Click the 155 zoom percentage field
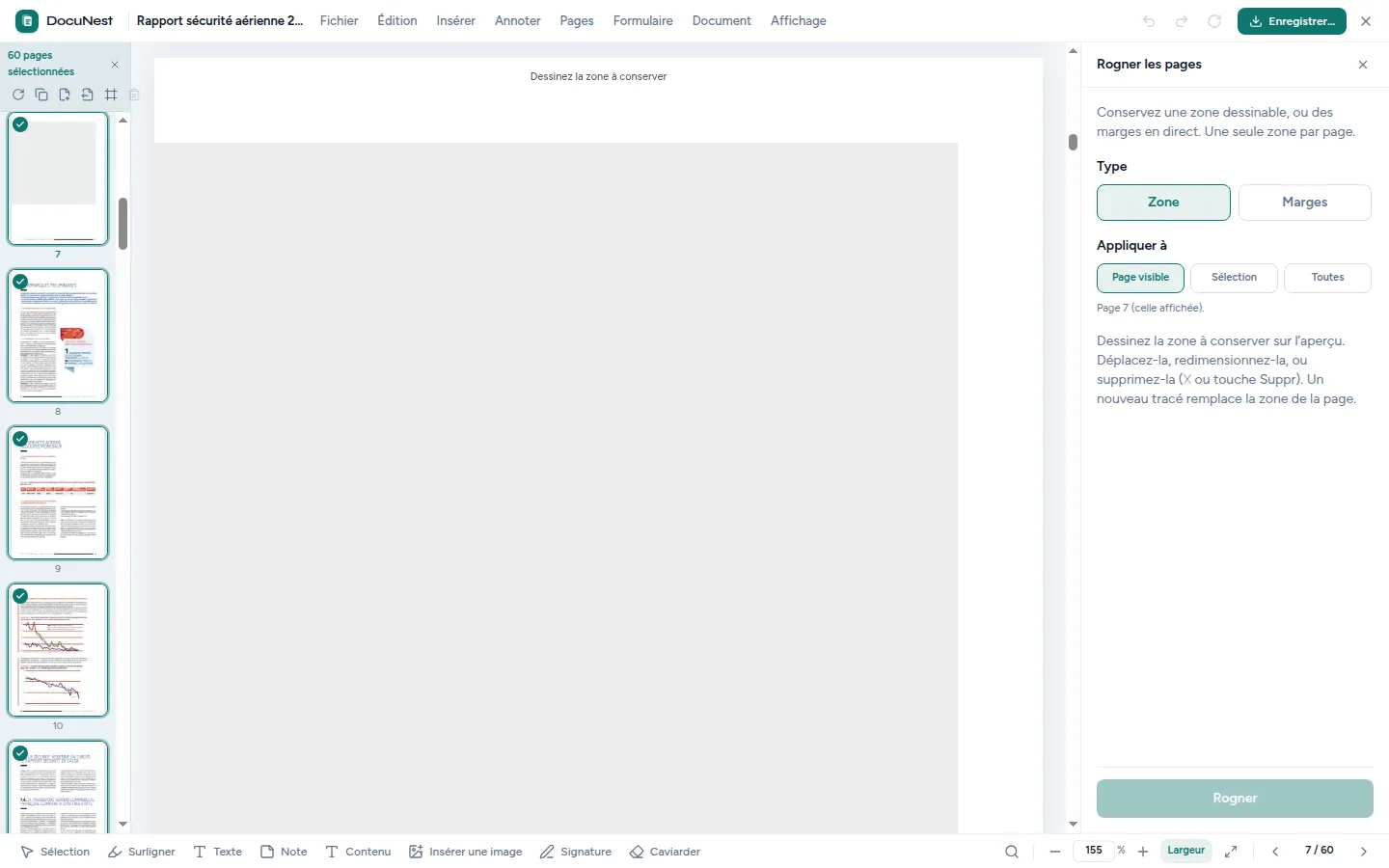The height and width of the screenshot is (868, 1389). tap(1094, 851)
